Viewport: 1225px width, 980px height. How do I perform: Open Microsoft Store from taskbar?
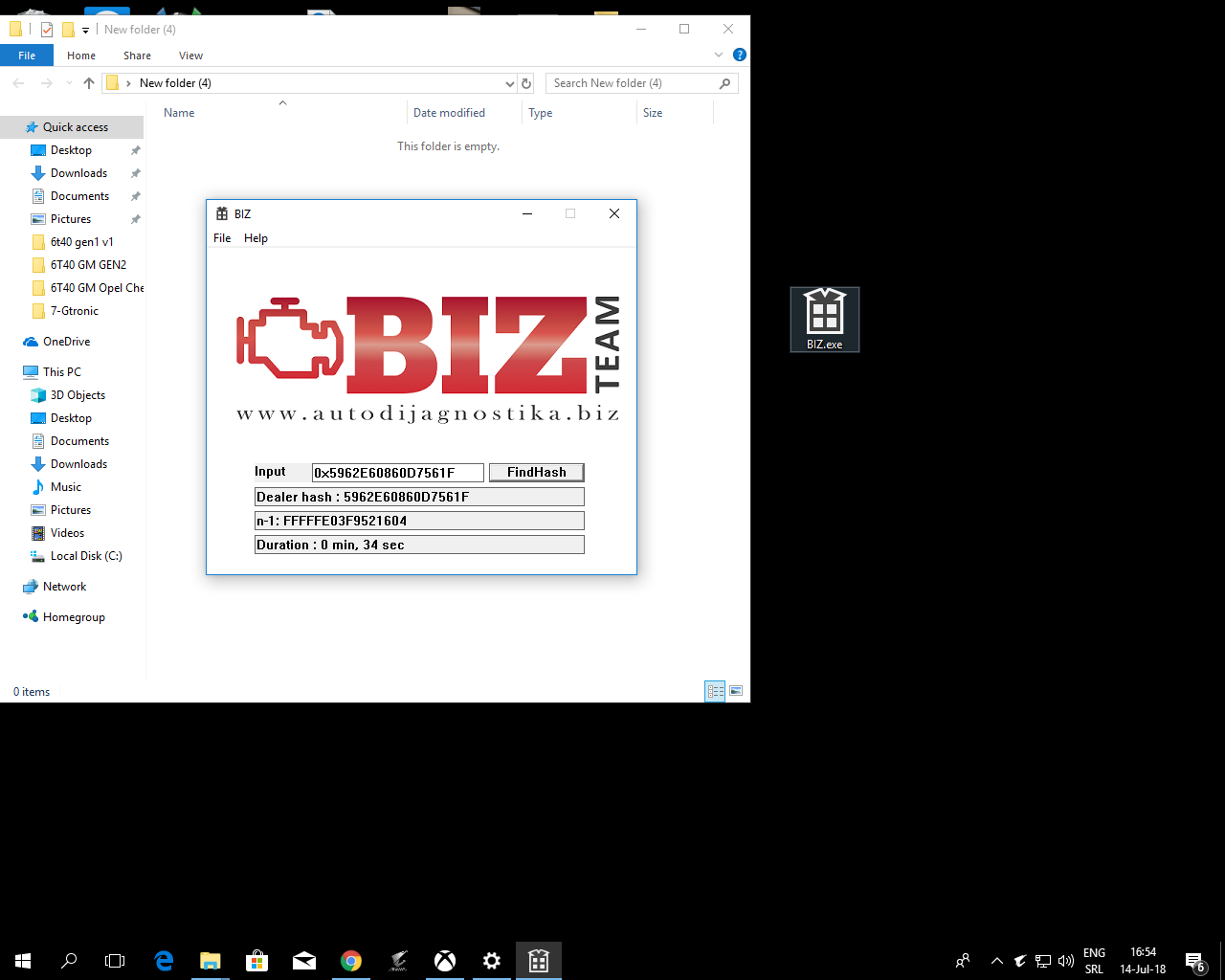256,961
